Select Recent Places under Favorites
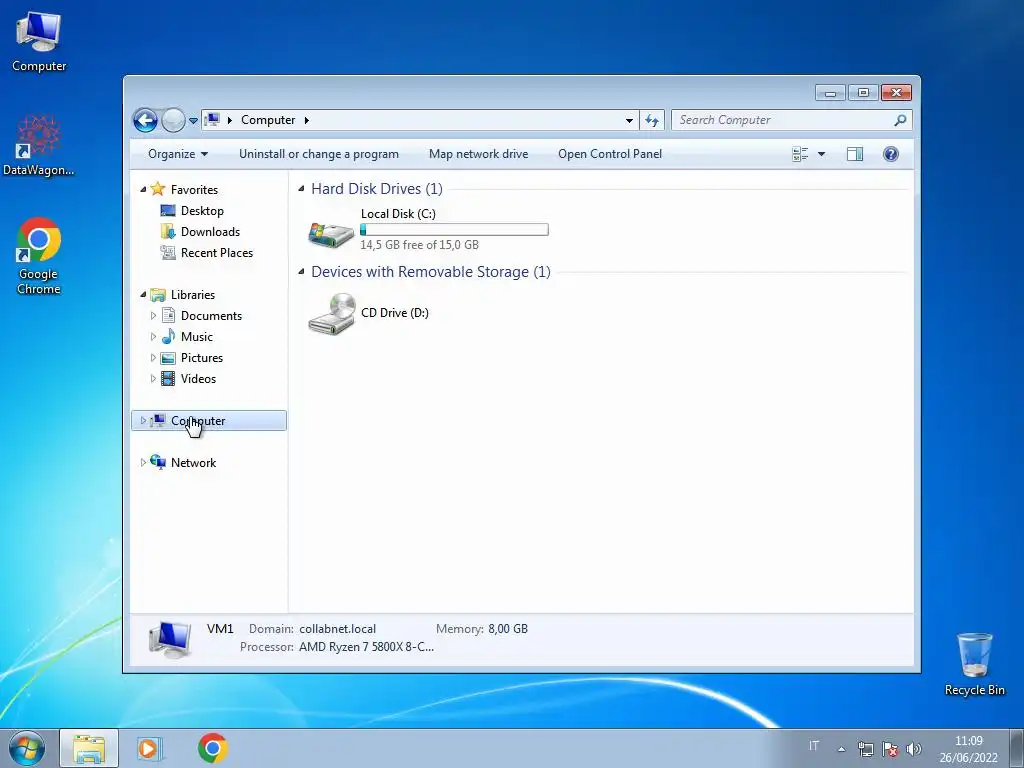The width and height of the screenshot is (1024, 768). (x=217, y=253)
